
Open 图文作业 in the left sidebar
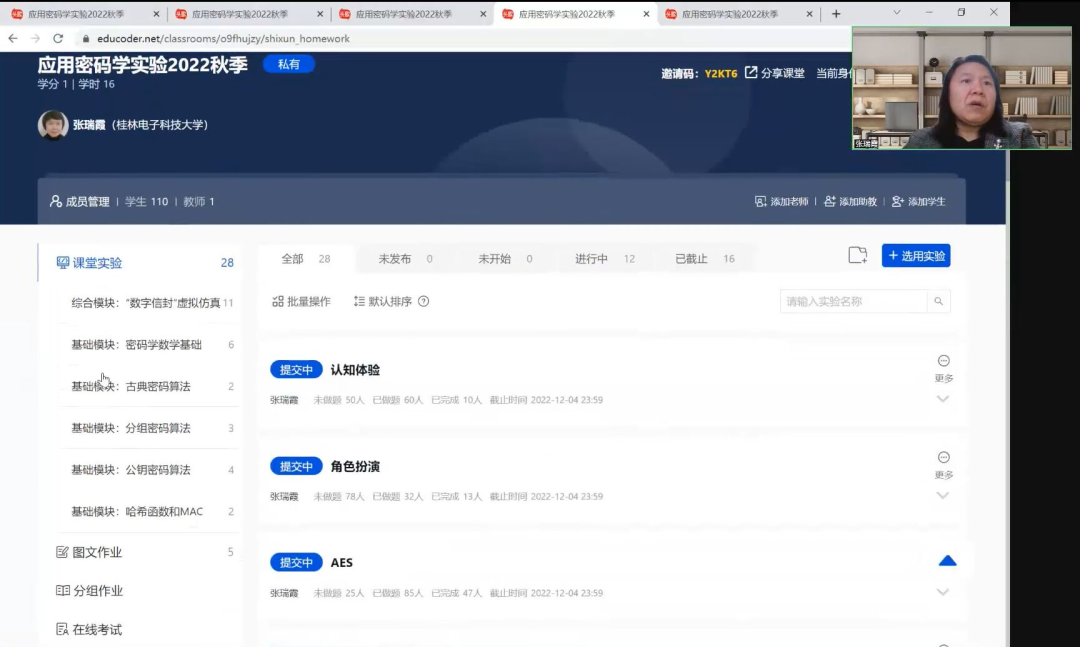click(x=97, y=552)
